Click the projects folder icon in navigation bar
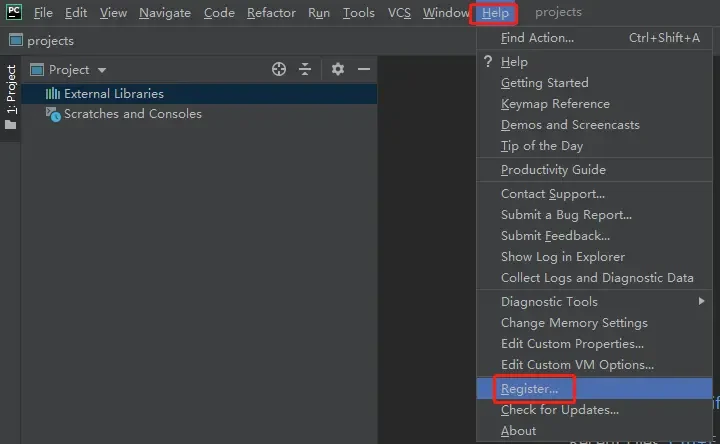720x444 pixels. pyautogui.click(x=16, y=41)
